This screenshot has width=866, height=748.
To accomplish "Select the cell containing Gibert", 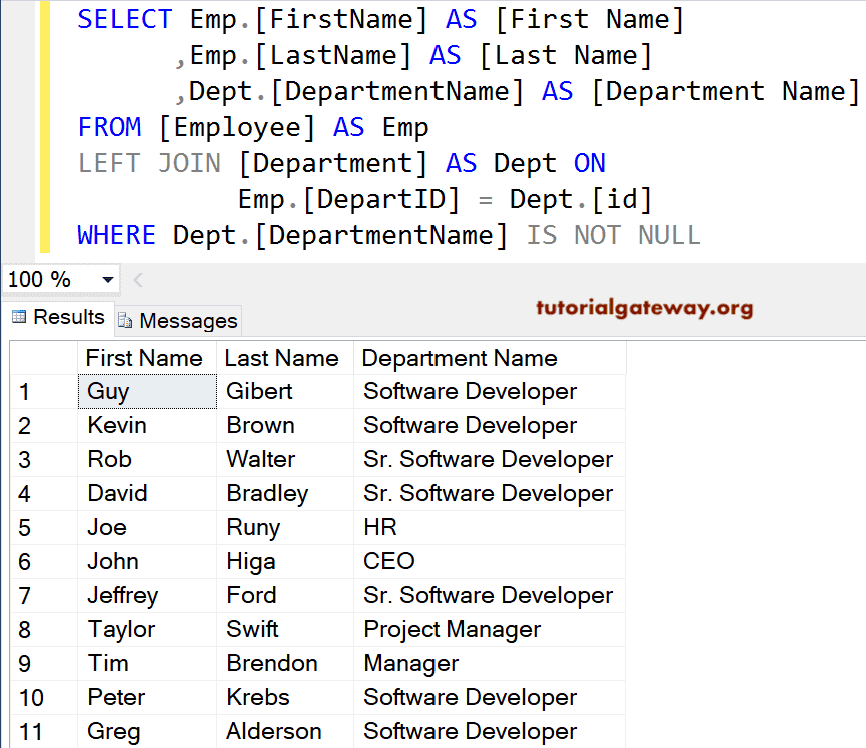I will [284, 392].
